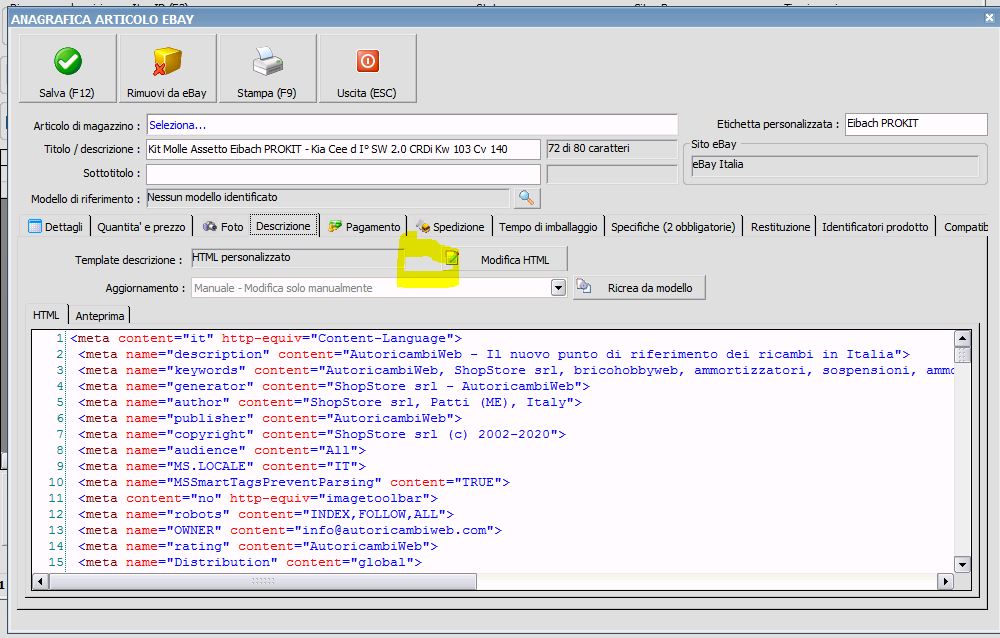The height and width of the screenshot is (638, 1000).
Task: Click the magnifier next to Modello di riferimento
Action: (x=526, y=198)
